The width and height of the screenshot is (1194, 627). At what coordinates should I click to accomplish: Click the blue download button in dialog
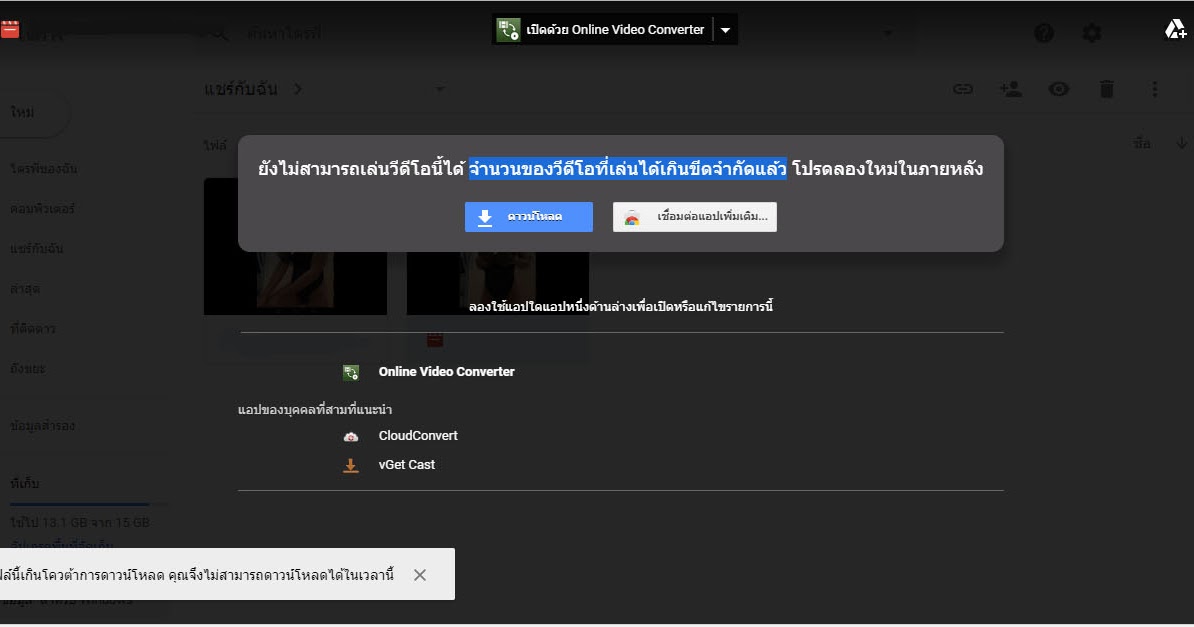528,217
